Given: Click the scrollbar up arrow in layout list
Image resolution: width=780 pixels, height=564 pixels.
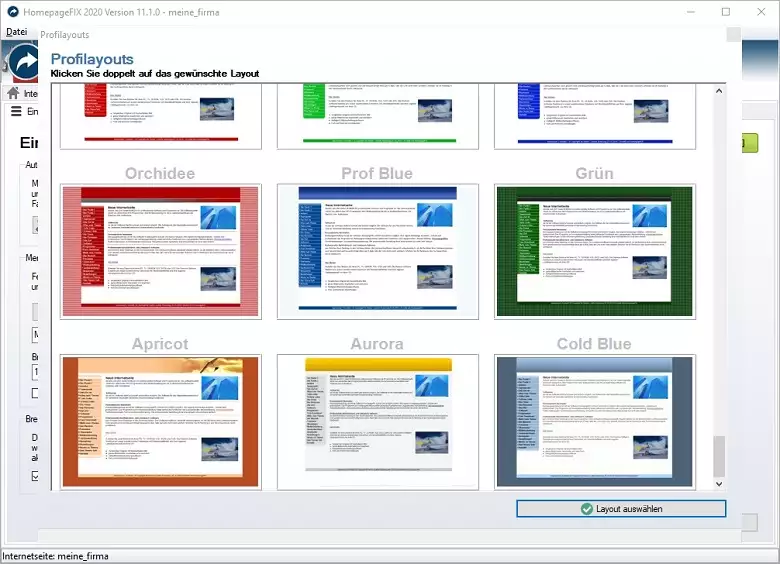Looking at the screenshot, I should [x=719, y=91].
